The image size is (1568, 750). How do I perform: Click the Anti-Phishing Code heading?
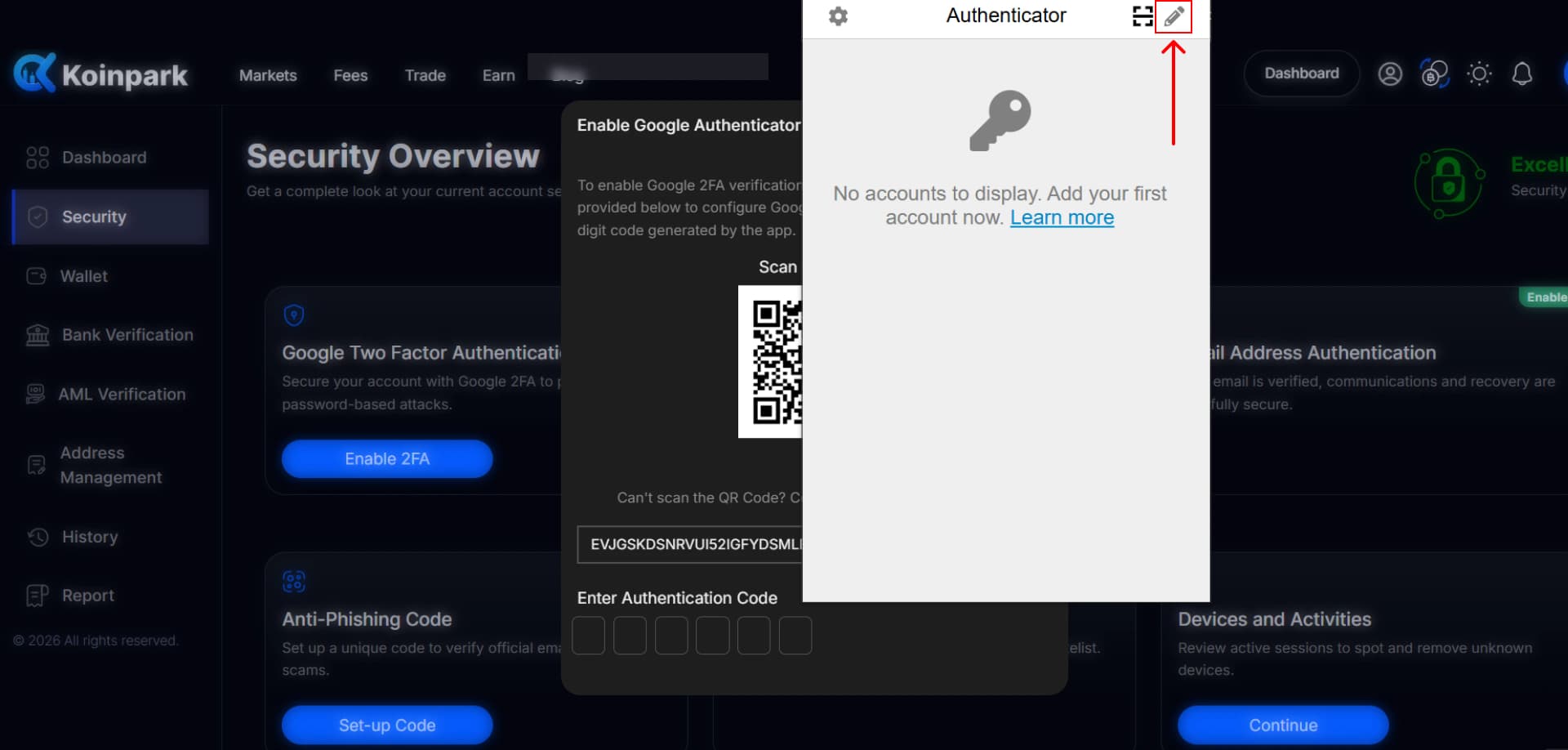(x=367, y=619)
